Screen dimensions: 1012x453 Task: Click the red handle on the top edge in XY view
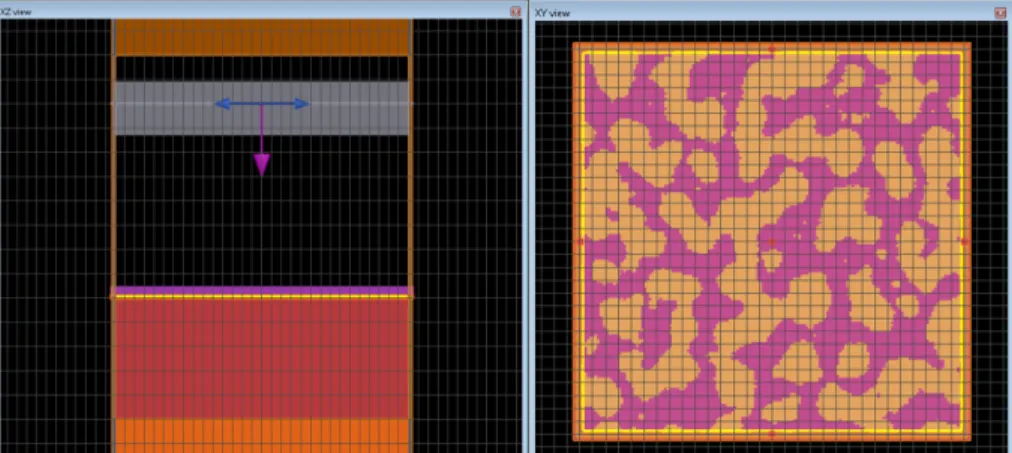tap(772, 48)
